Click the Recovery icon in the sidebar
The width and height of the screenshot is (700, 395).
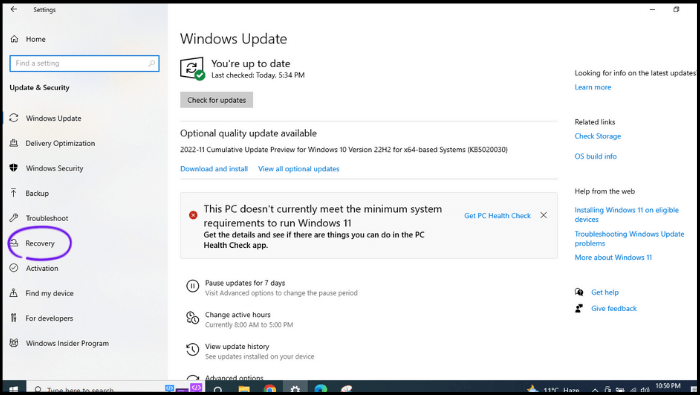coord(14,243)
